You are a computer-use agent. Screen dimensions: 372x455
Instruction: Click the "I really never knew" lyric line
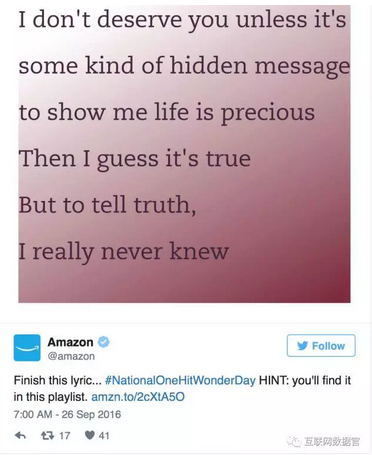point(124,252)
